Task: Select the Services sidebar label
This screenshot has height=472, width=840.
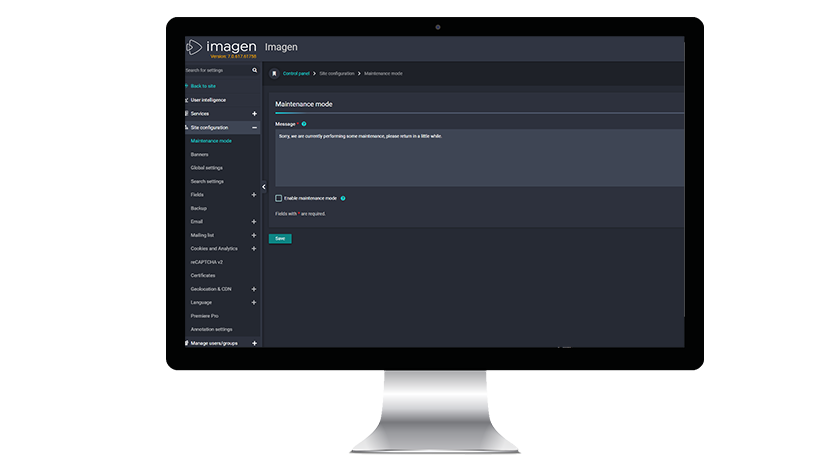Action: (199, 114)
